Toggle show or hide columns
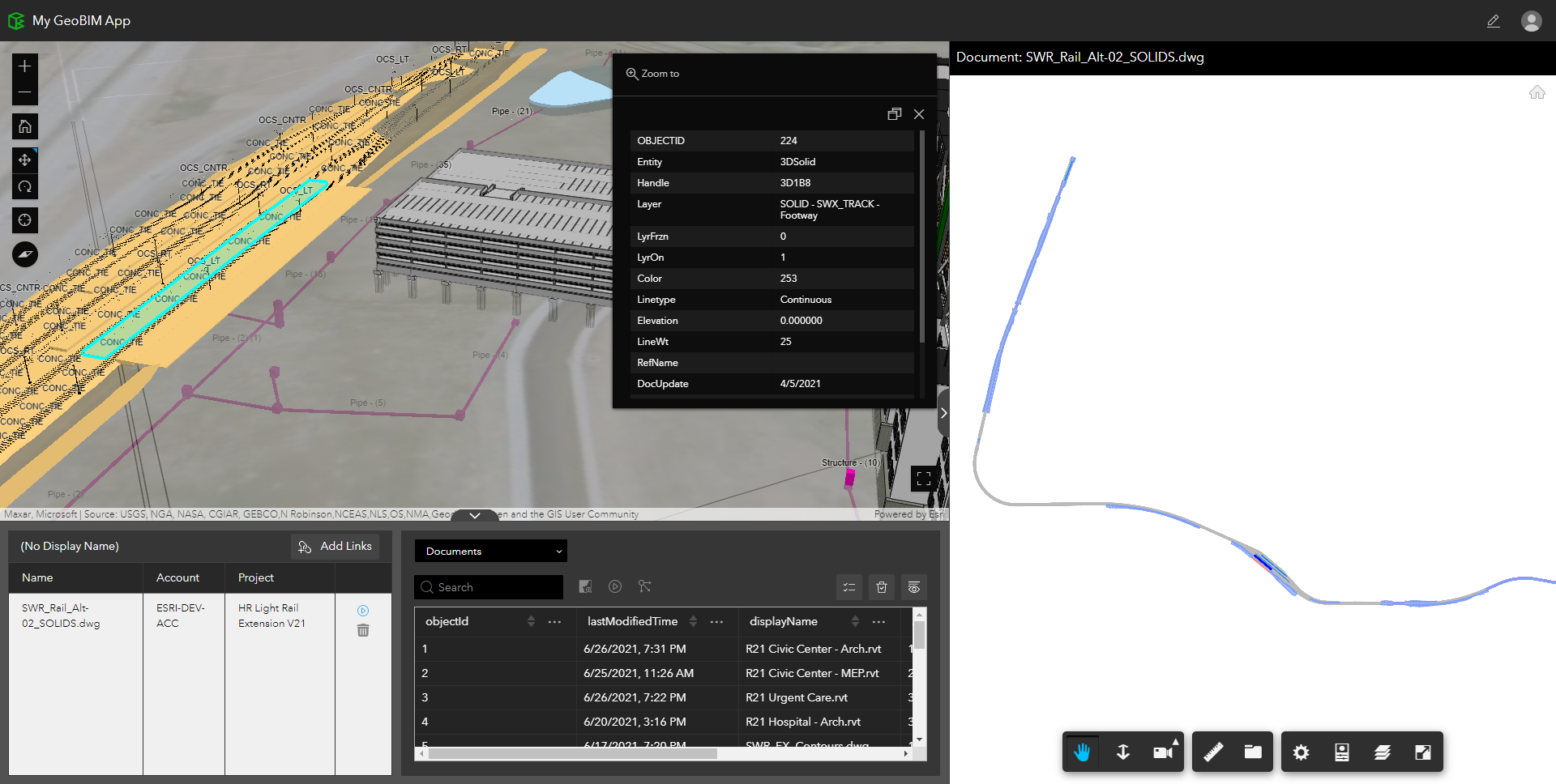This screenshot has width=1556, height=784. tap(914, 587)
